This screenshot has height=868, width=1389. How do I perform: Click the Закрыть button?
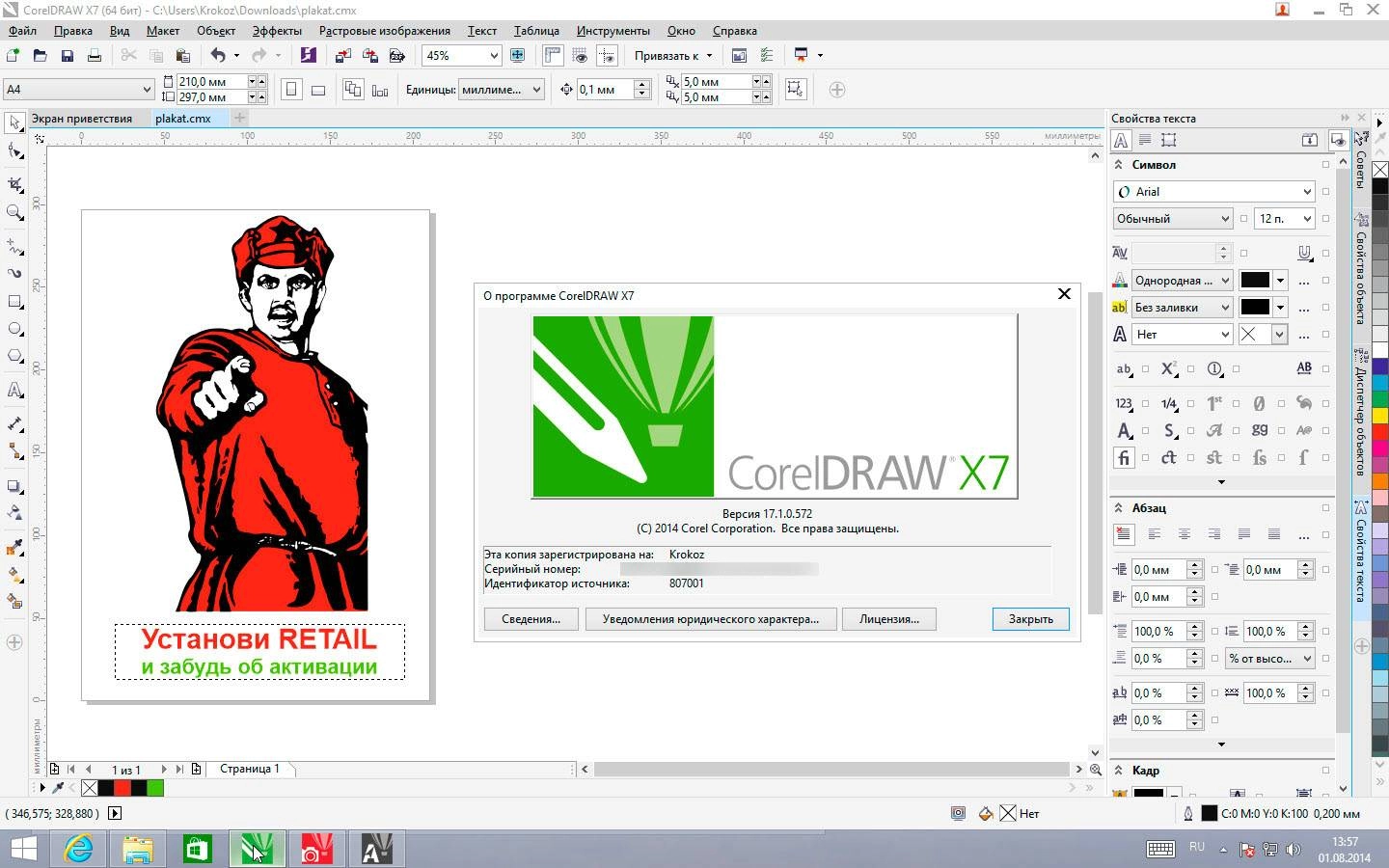1030,619
